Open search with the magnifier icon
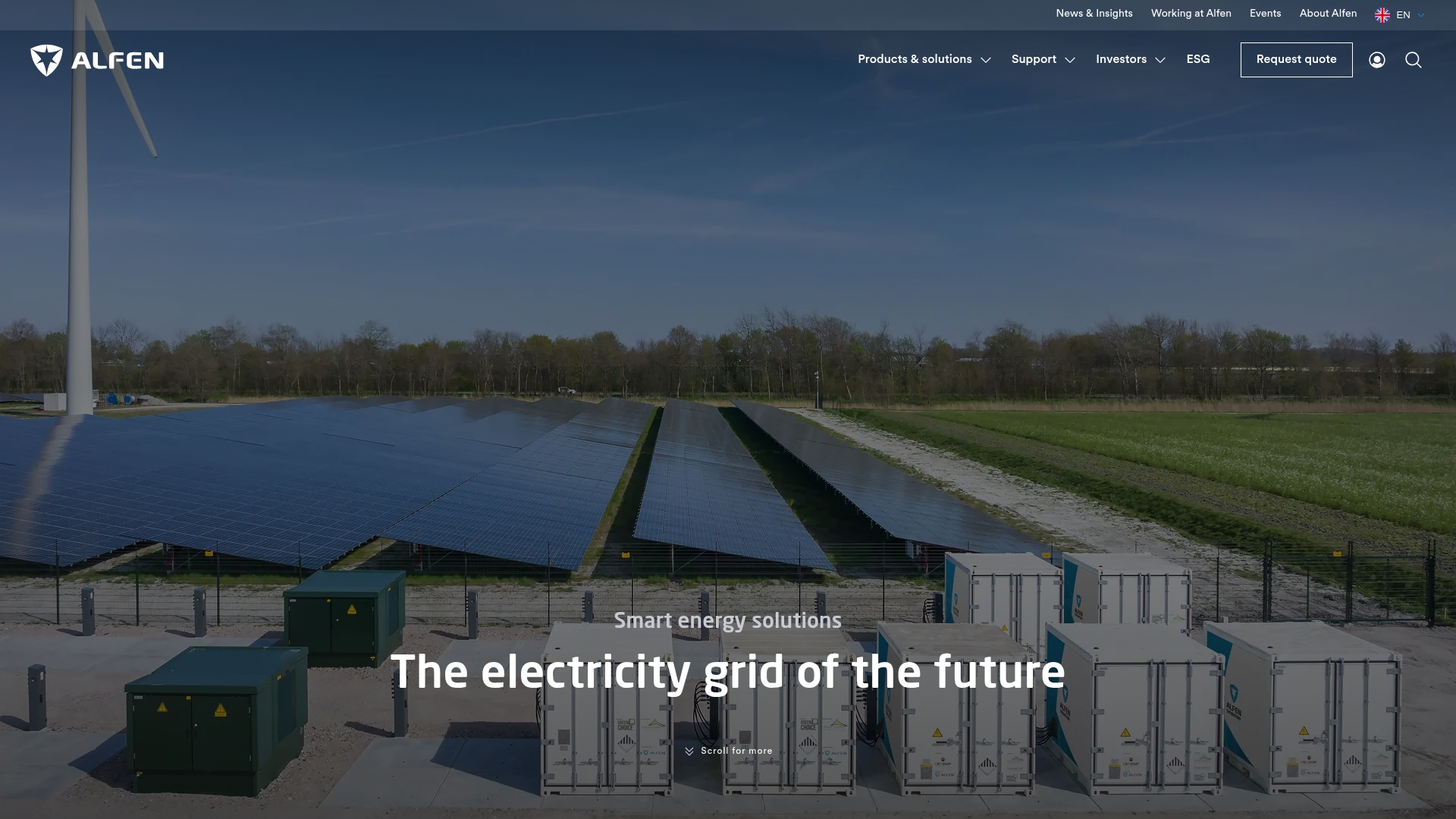 click(x=1413, y=60)
